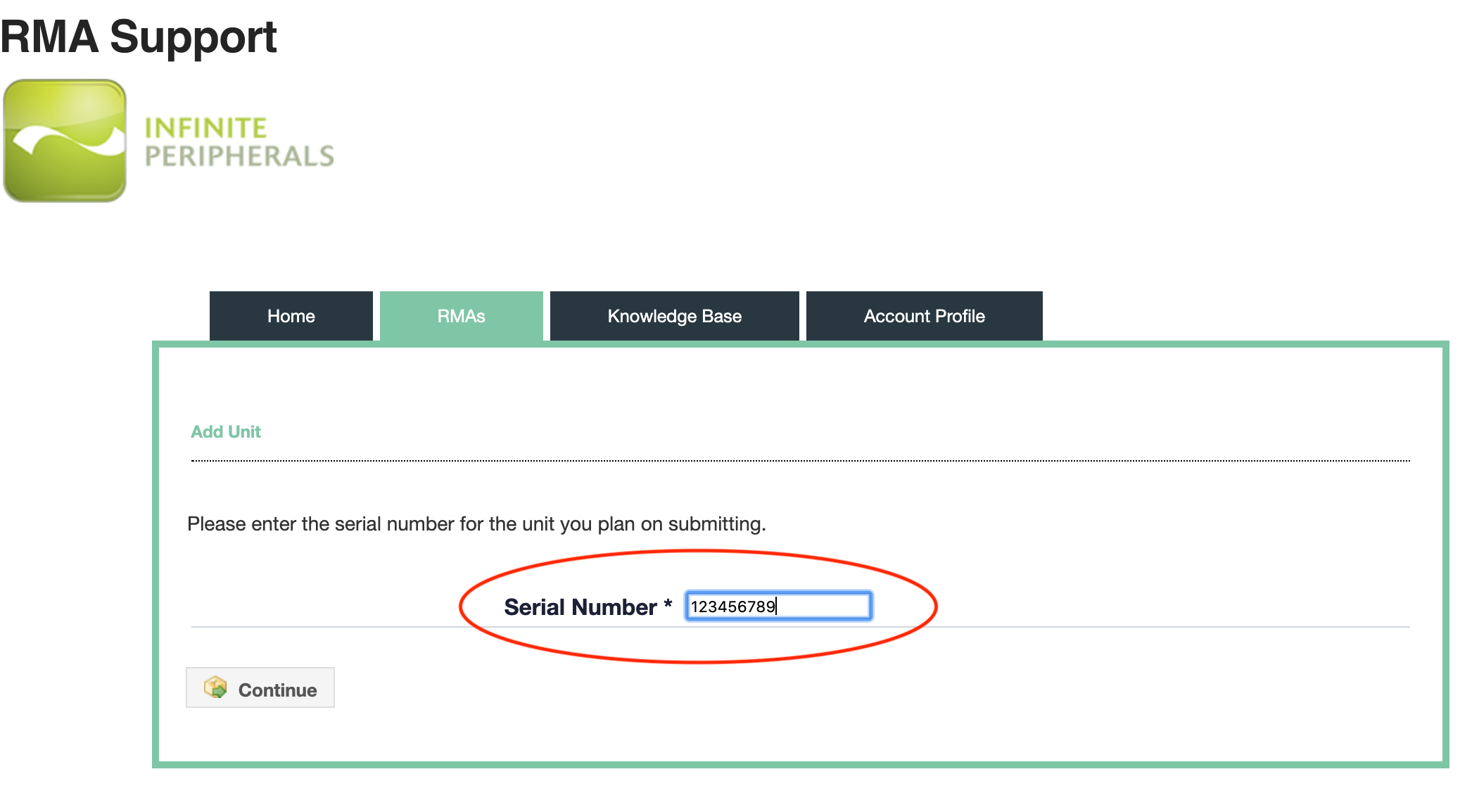Open the Home tab

[291, 316]
